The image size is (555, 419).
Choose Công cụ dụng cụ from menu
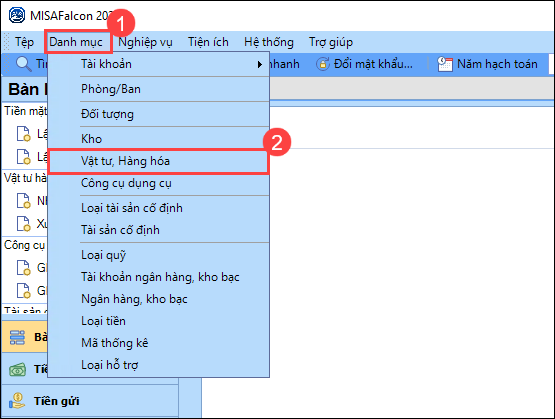[x=159, y=183]
